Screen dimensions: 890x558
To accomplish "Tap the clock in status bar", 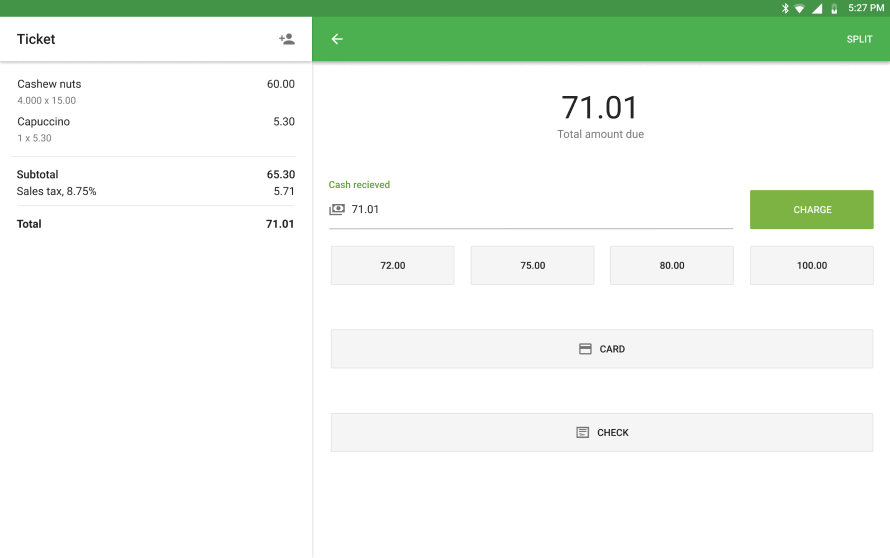I will click(x=866, y=8).
